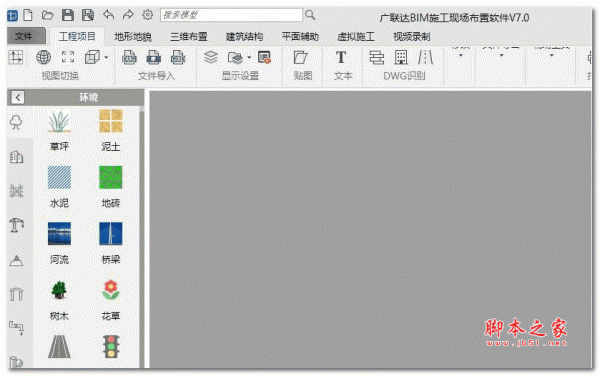600x376 pixels.
Task: Undo the last action
Action: point(109,15)
